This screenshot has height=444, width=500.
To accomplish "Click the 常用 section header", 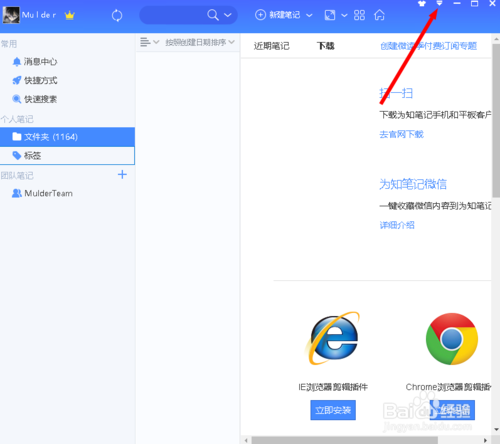I will tap(9, 44).
